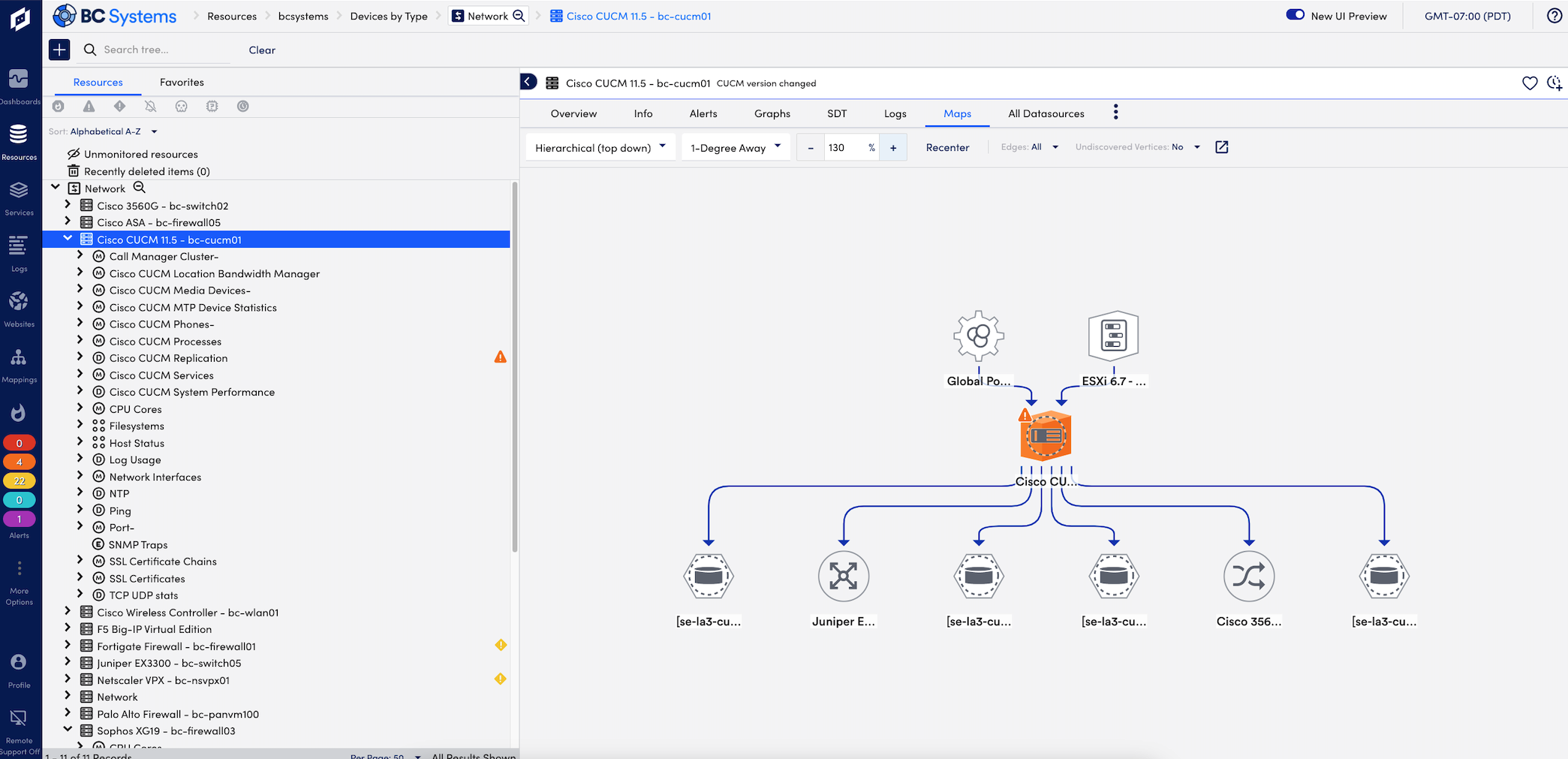
Task: Open the Edges: All dropdown
Action: point(1029,147)
